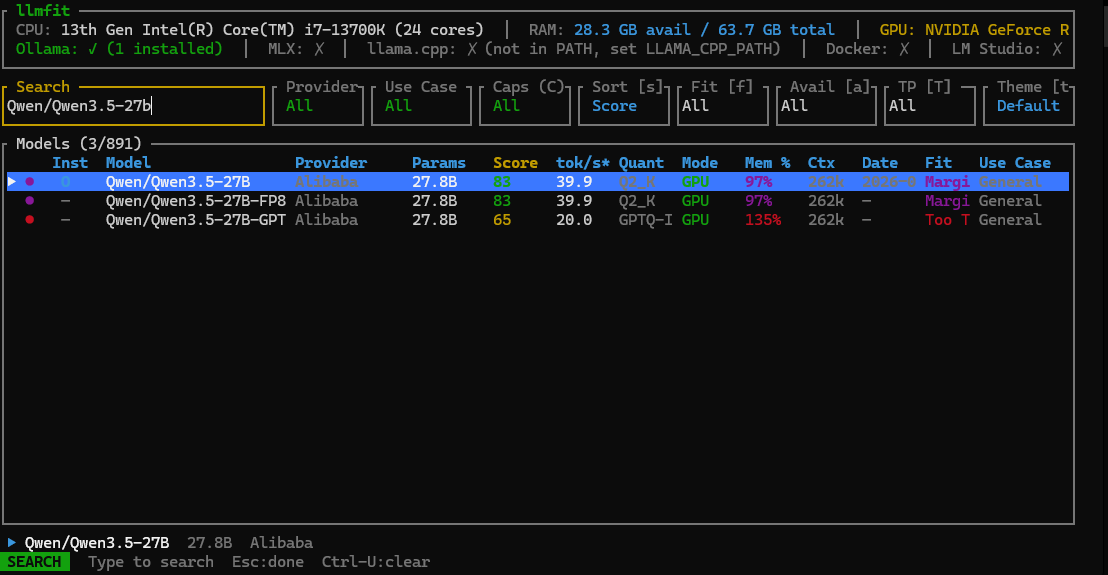Click purple status dot of Qwen3.5-27B-FP8 row
The image size is (1108, 575).
(x=30, y=201)
